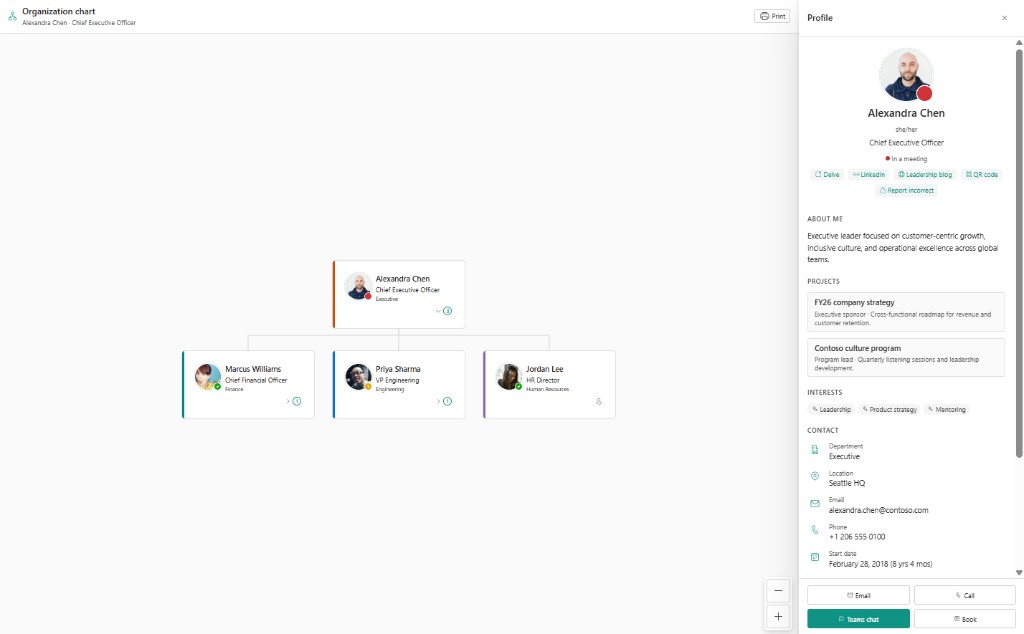Click the Mentoring interest tag

[946, 409]
